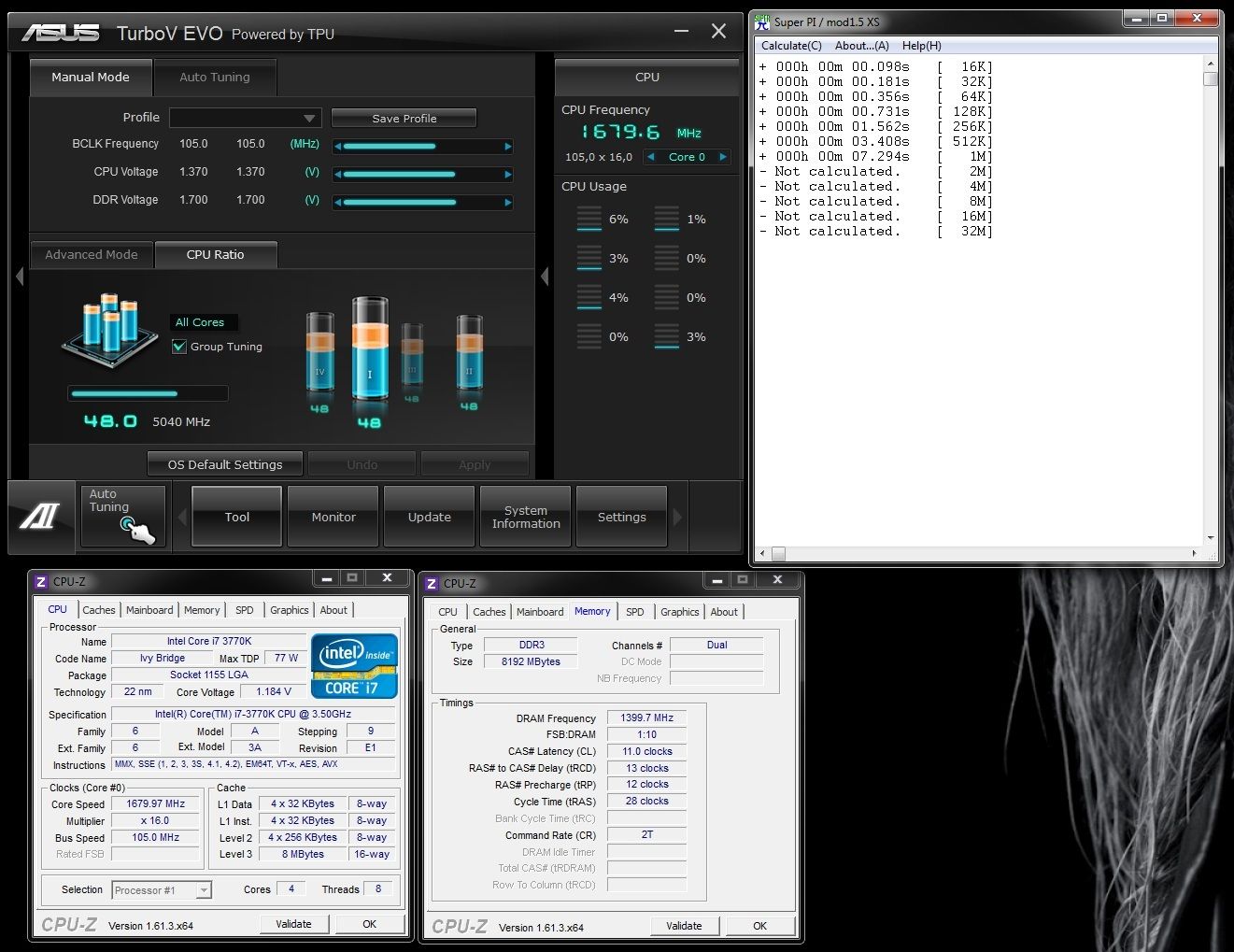Viewport: 1234px width, 952px height.
Task: Decrease DDR Voltage with left arrow
Action: point(337,203)
